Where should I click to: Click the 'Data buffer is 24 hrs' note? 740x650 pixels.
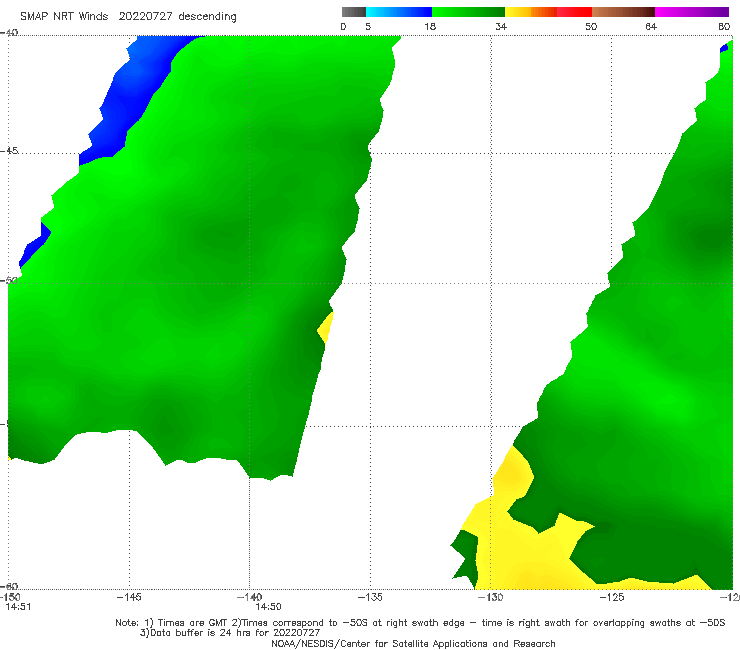[x=230, y=633]
